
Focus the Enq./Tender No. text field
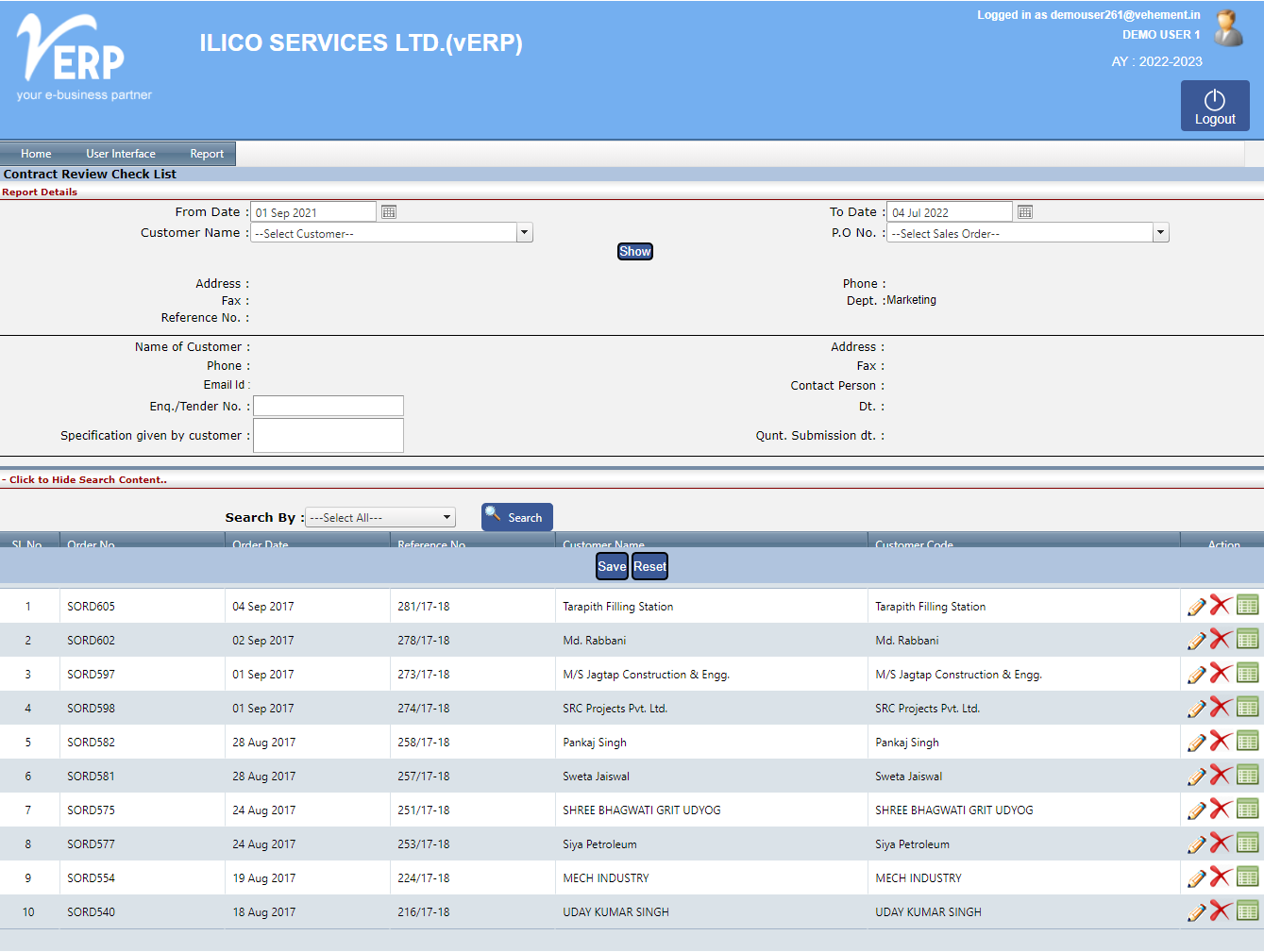[x=329, y=406]
